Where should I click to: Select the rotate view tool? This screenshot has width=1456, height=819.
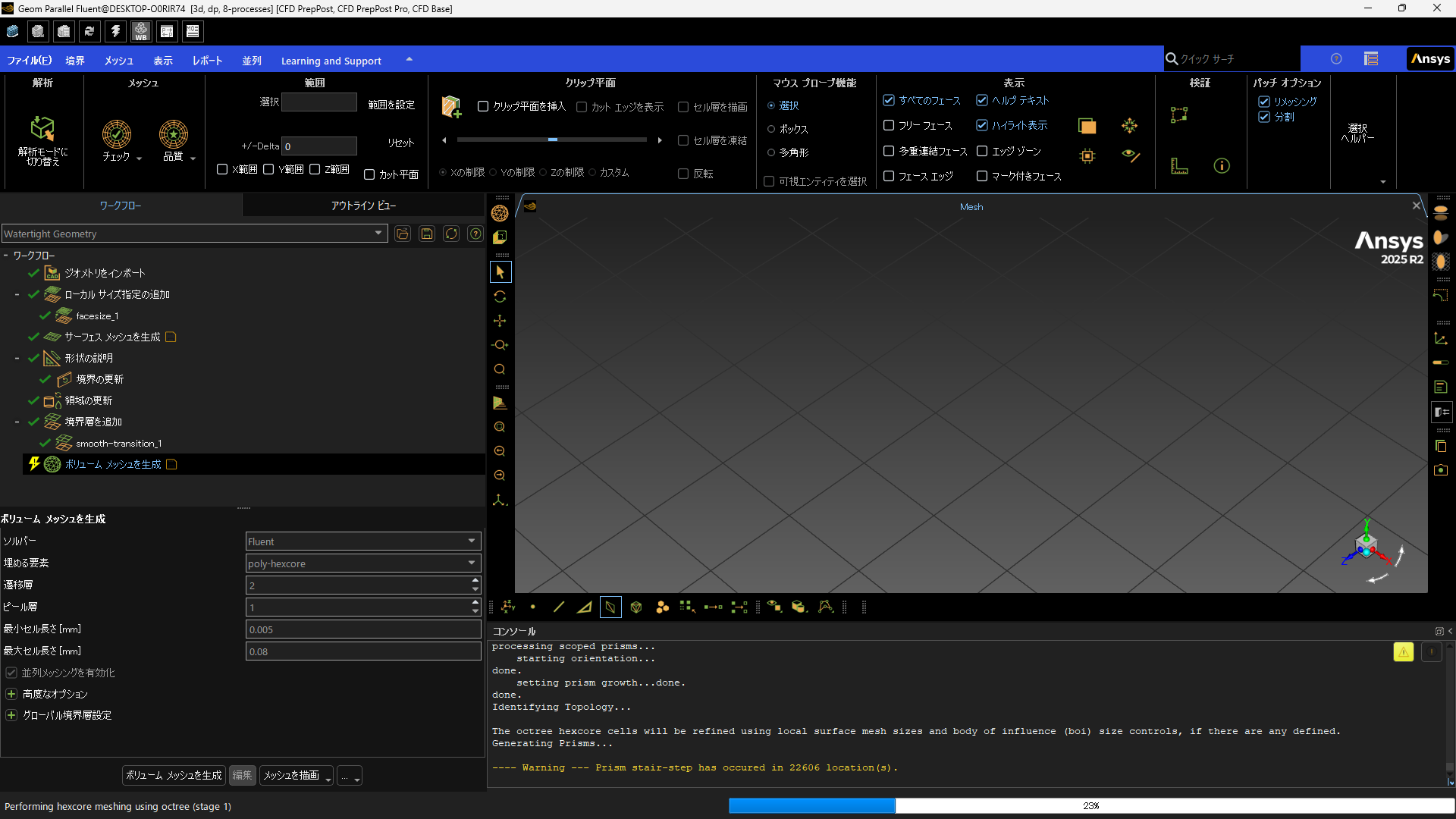point(500,297)
